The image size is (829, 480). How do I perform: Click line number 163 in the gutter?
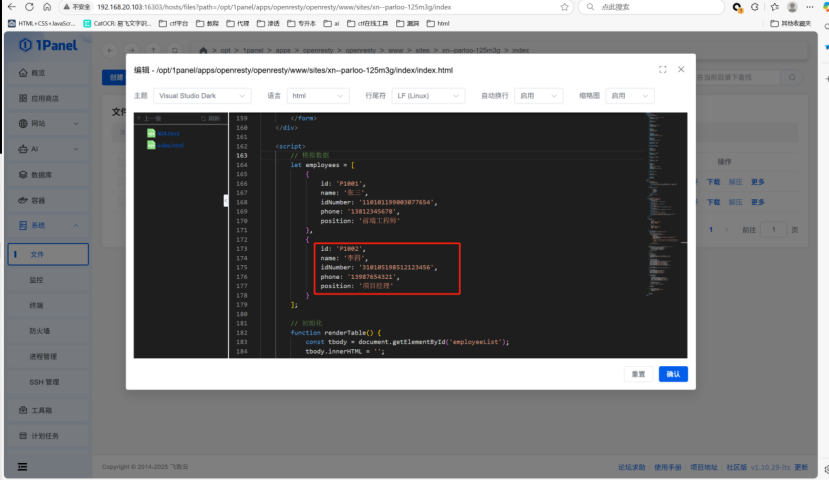pyautogui.click(x=242, y=155)
